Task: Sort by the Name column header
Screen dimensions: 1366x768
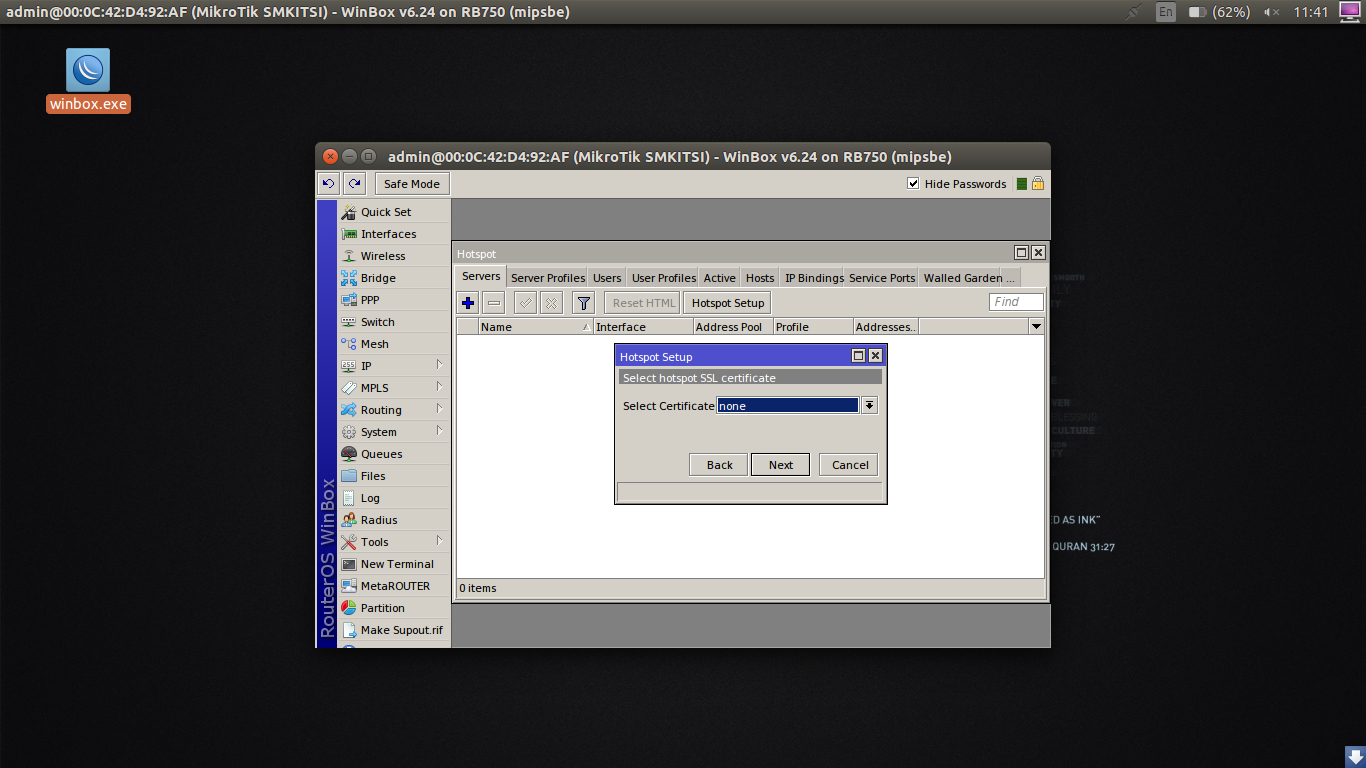Action: point(536,327)
